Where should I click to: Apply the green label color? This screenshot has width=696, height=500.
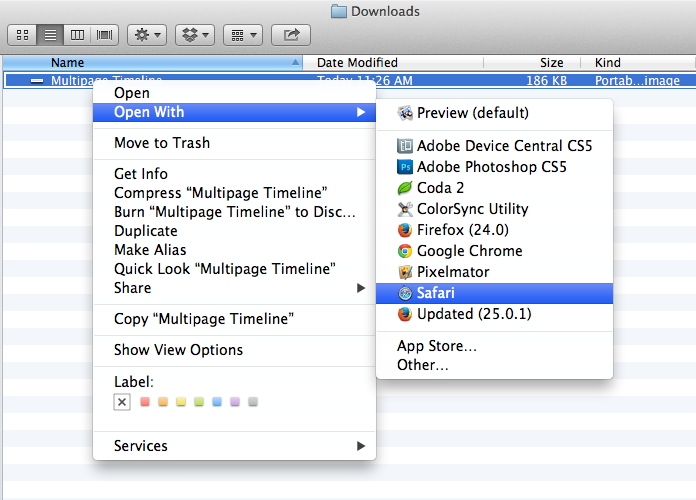(x=199, y=402)
